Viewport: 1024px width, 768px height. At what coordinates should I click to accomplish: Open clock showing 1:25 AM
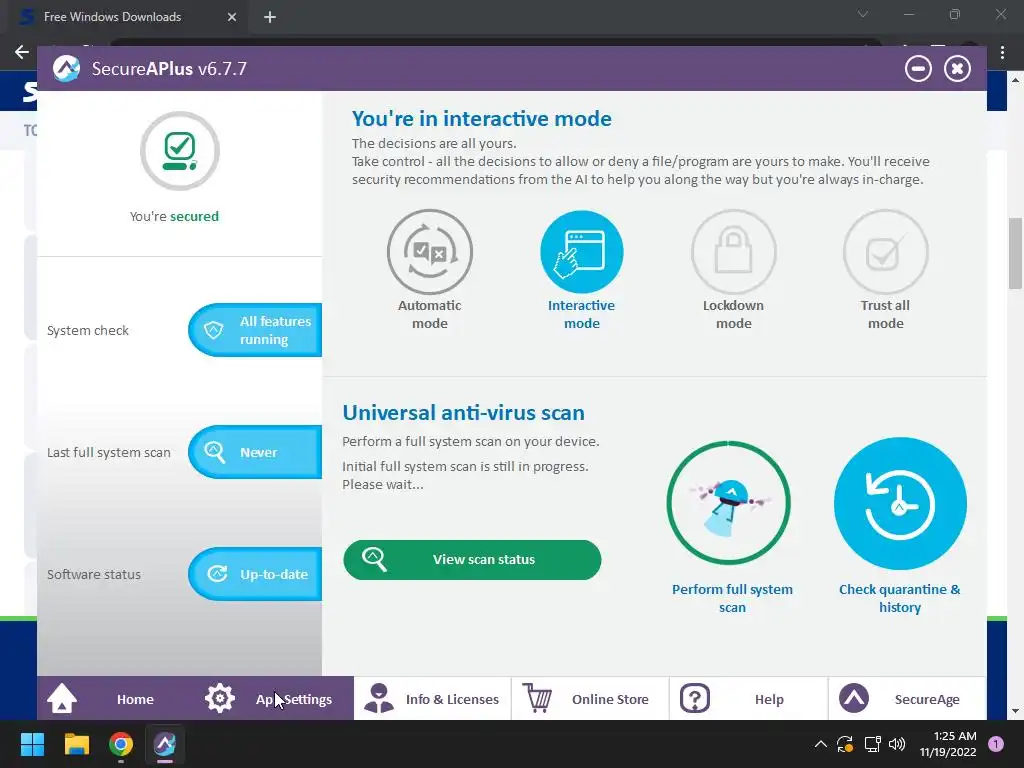[948, 744]
